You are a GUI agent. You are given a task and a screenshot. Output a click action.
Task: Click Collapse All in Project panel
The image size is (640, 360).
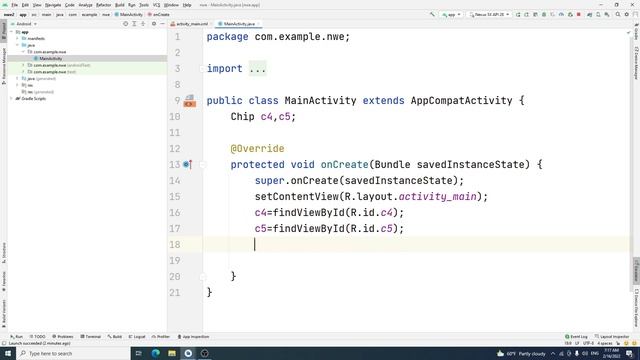coord(143,24)
